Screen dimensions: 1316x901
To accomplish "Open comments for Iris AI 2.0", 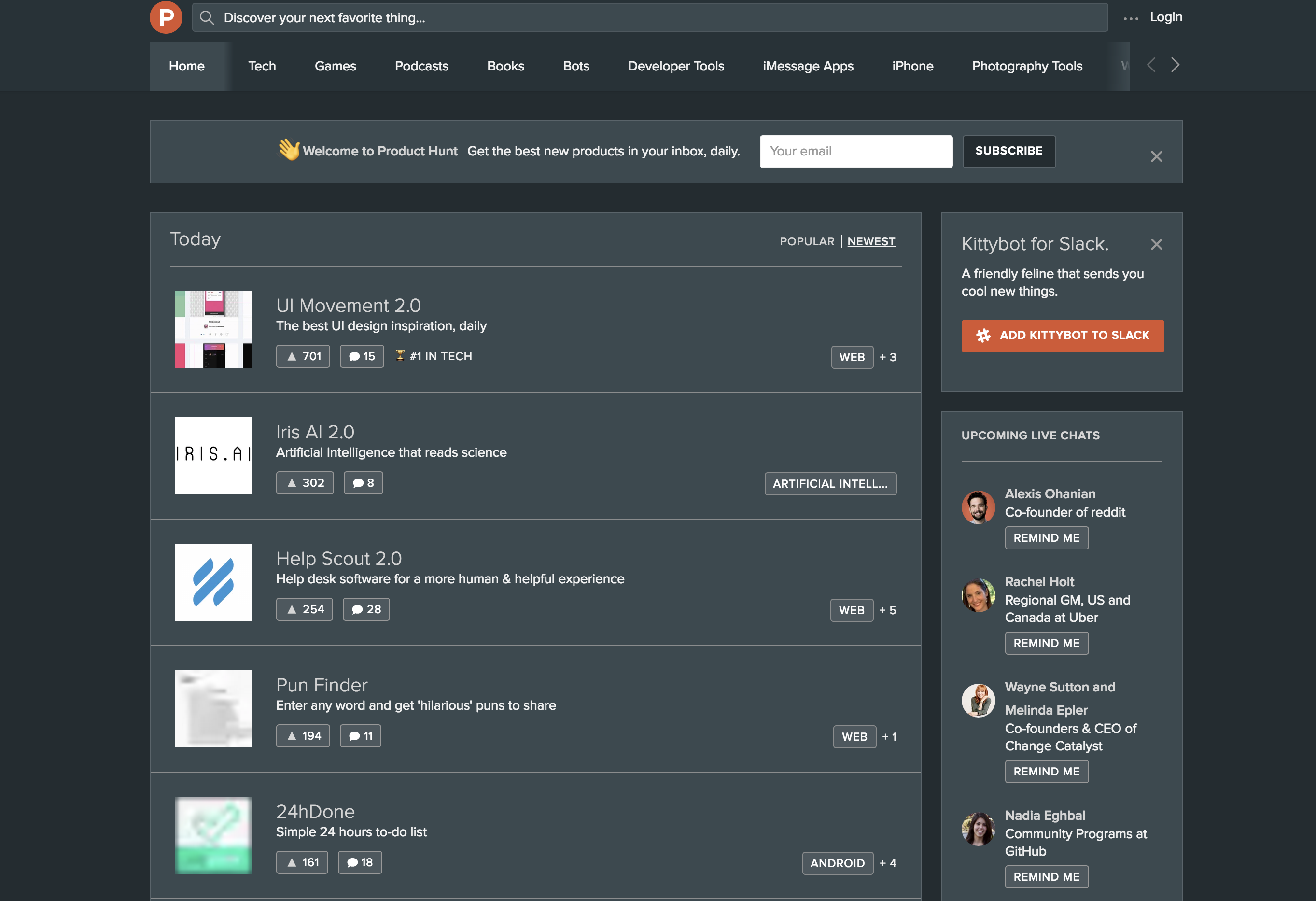I will pos(363,482).
